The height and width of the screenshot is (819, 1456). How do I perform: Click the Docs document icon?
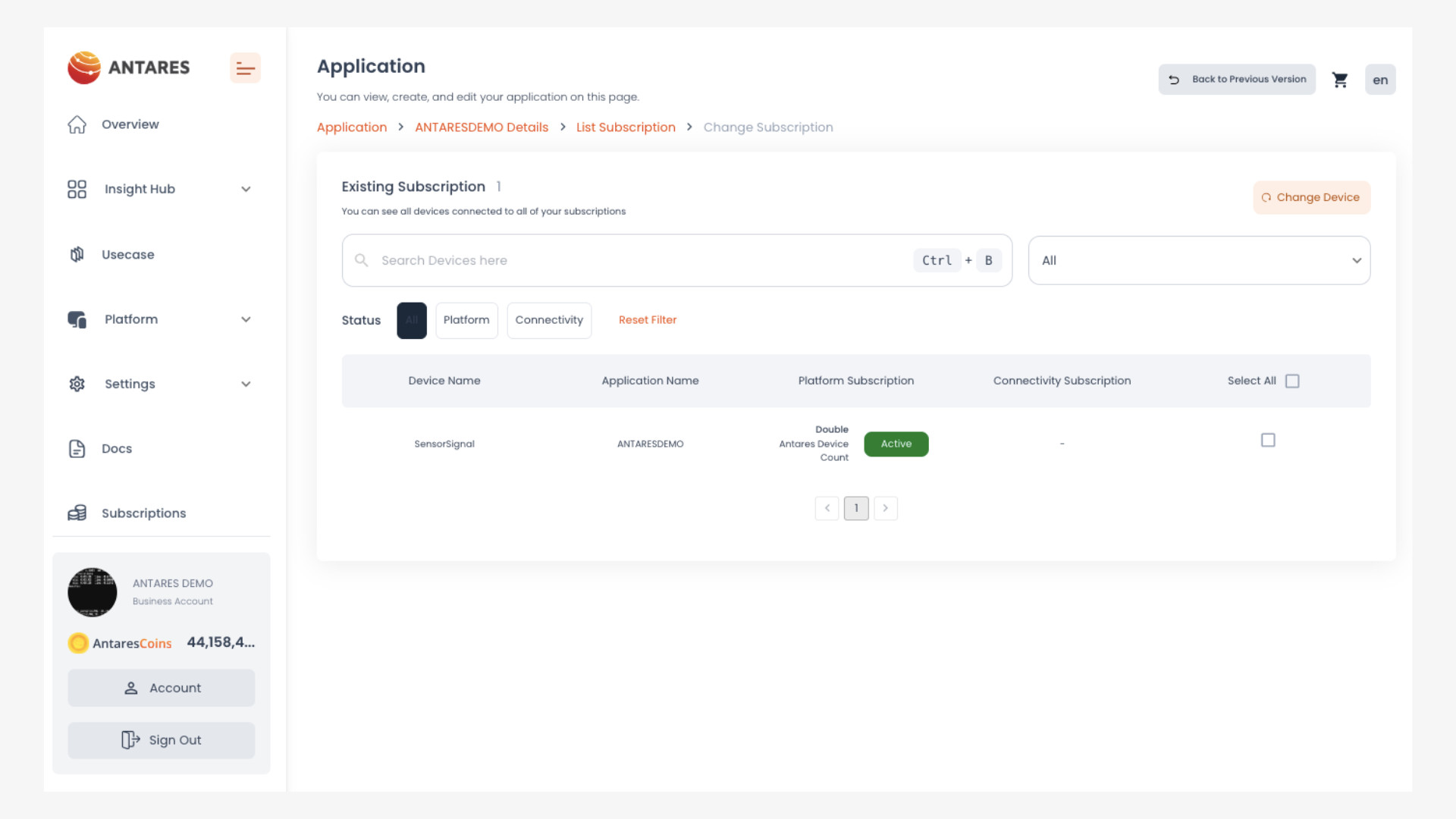[x=77, y=449]
